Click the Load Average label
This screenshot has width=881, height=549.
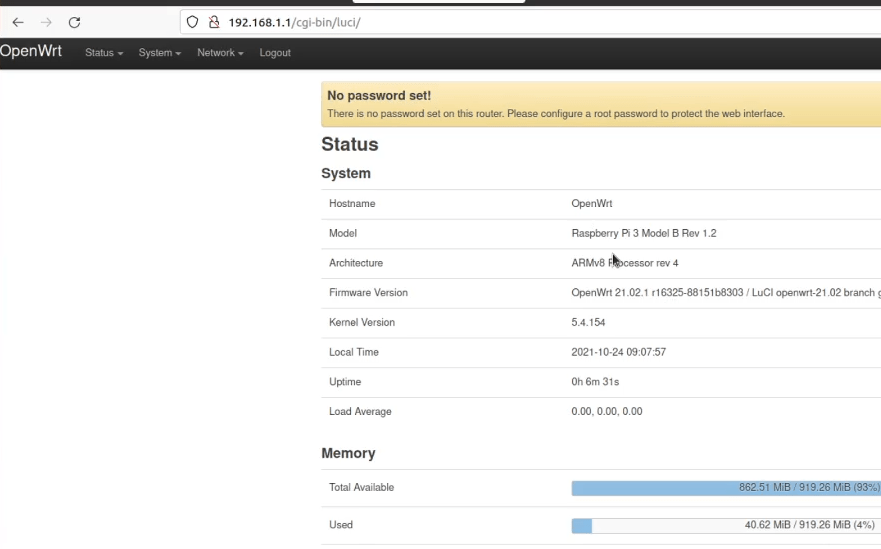pos(360,412)
